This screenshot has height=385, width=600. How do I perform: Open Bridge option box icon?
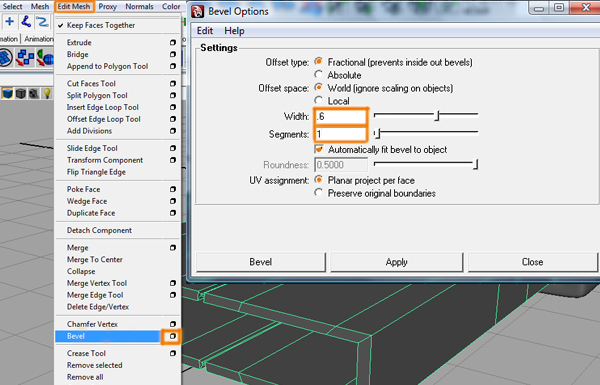click(173, 54)
